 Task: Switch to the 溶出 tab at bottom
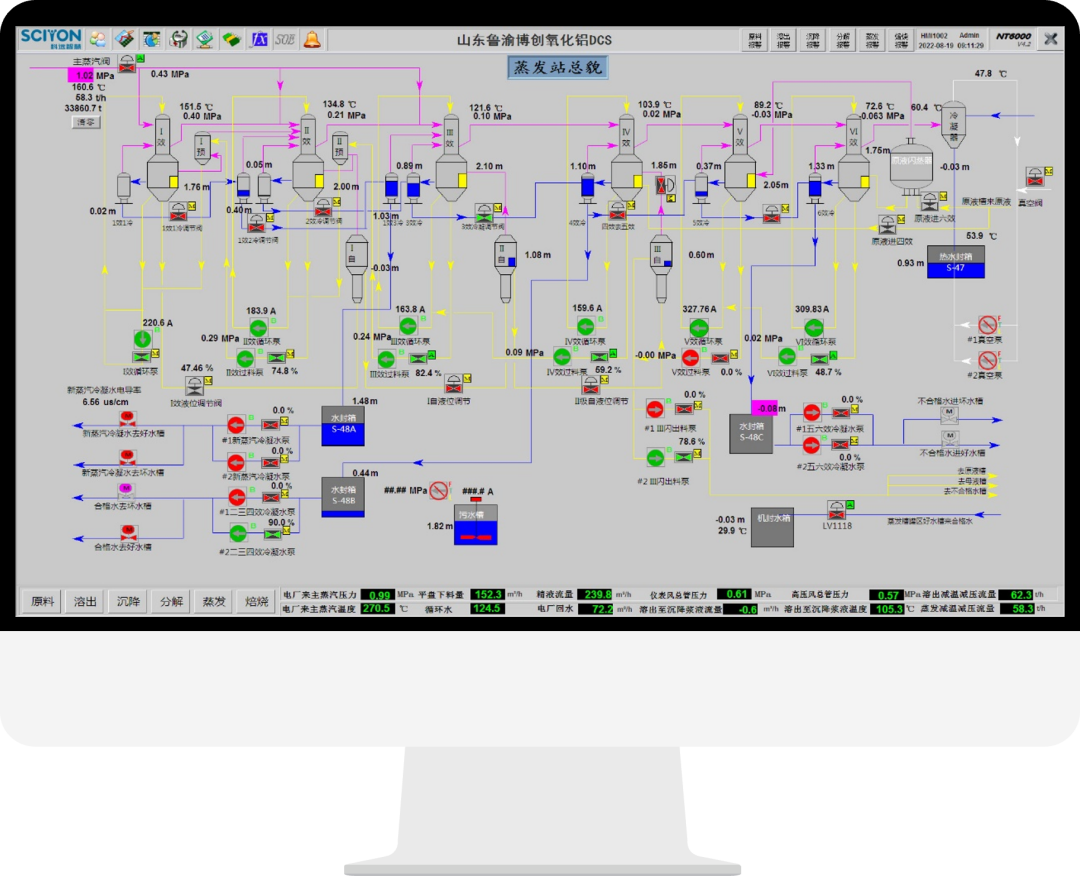click(x=85, y=601)
